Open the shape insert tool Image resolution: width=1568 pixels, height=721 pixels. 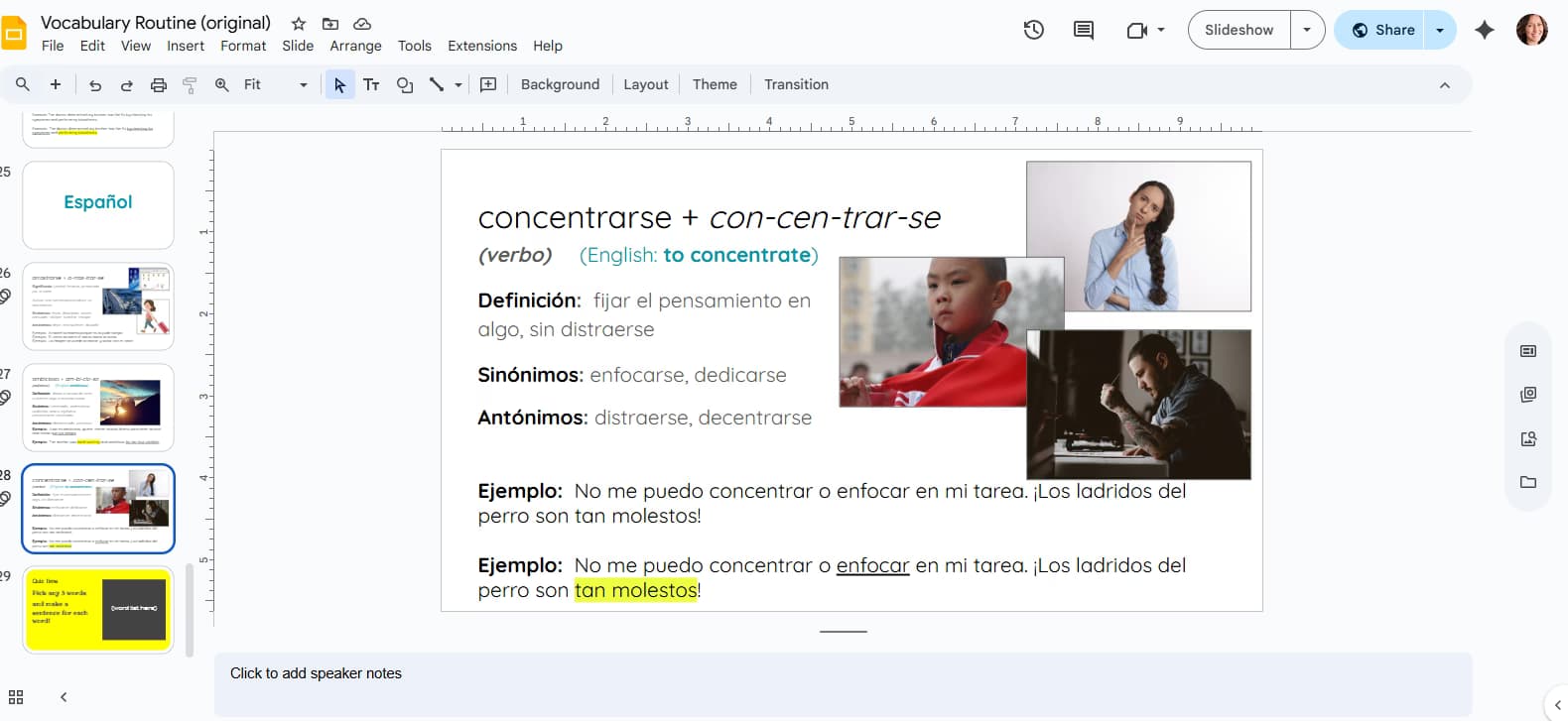pyautogui.click(x=405, y=85)
